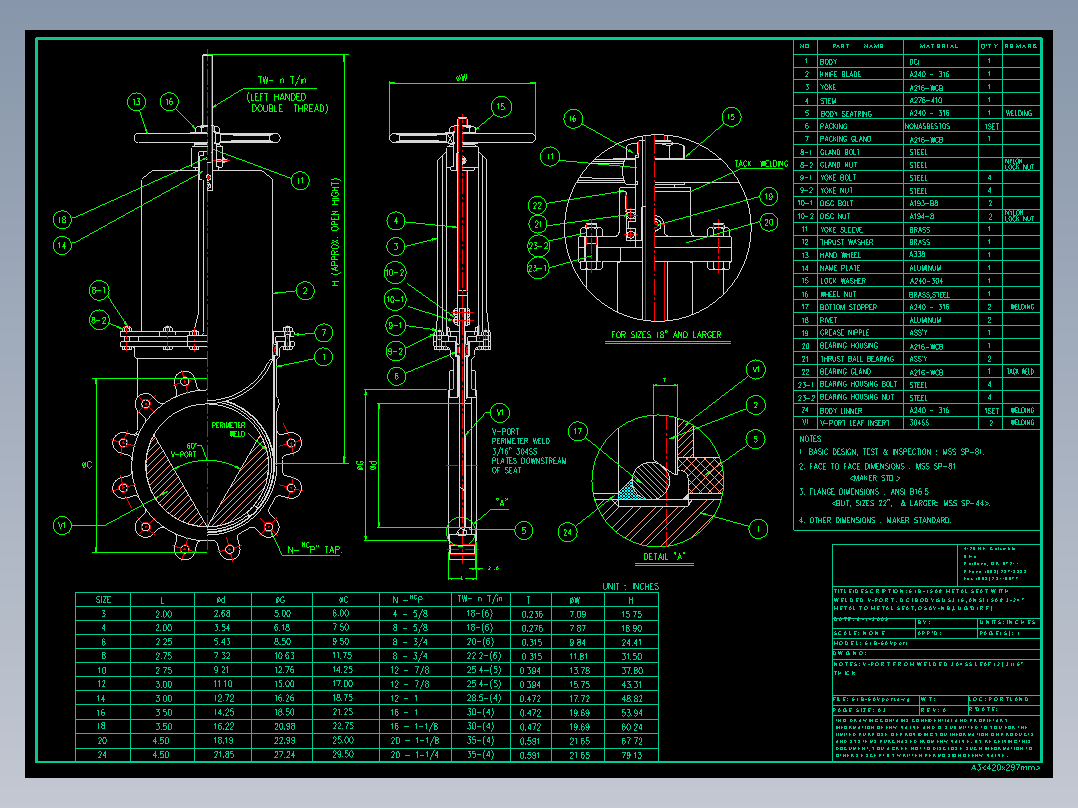Click balloon 4 on the section view

pos(396,220)
